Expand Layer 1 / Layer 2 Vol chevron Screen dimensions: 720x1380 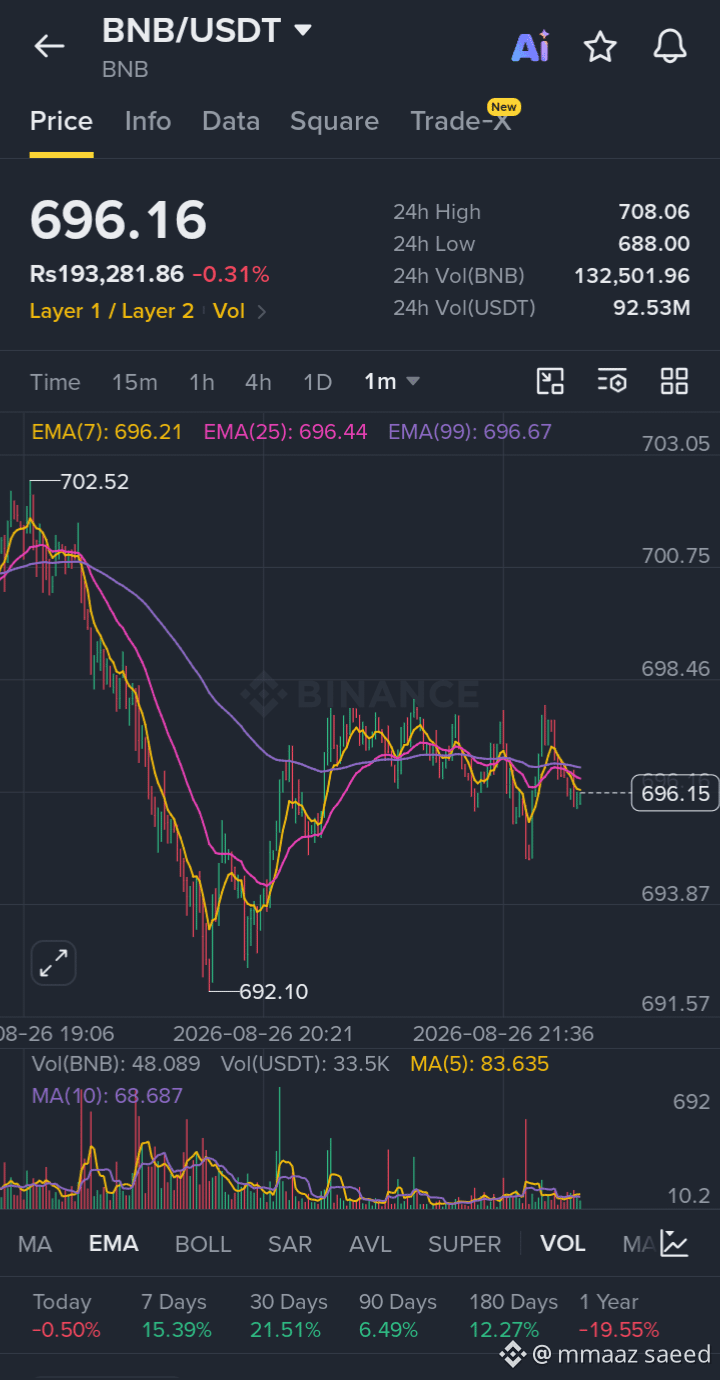coord(262,312)
